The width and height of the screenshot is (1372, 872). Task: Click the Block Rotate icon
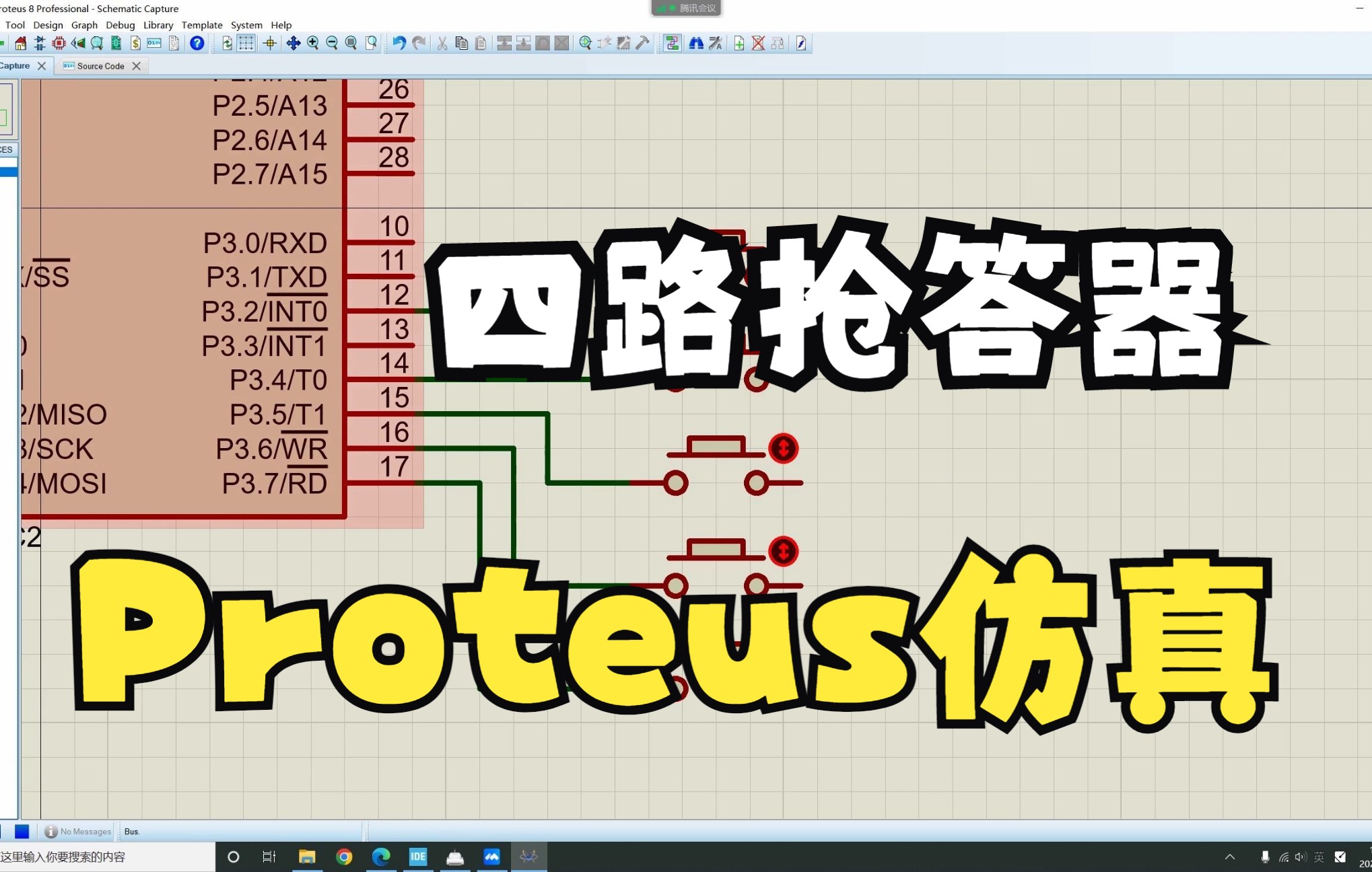click(x=543, y=44)
